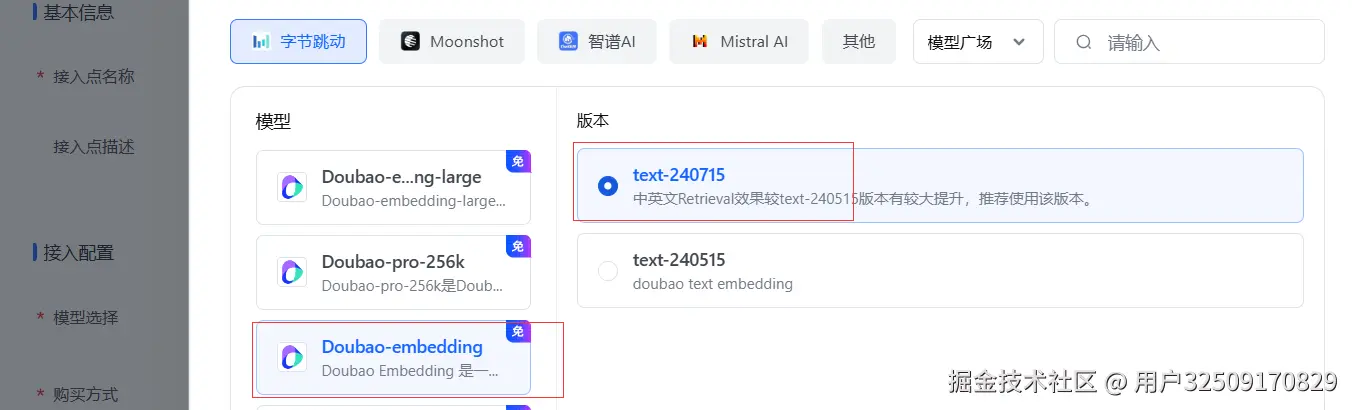This screenshot has height=410, width=1352.
Task: Select the text-240715 version radio button
Action: pos(607,186)
